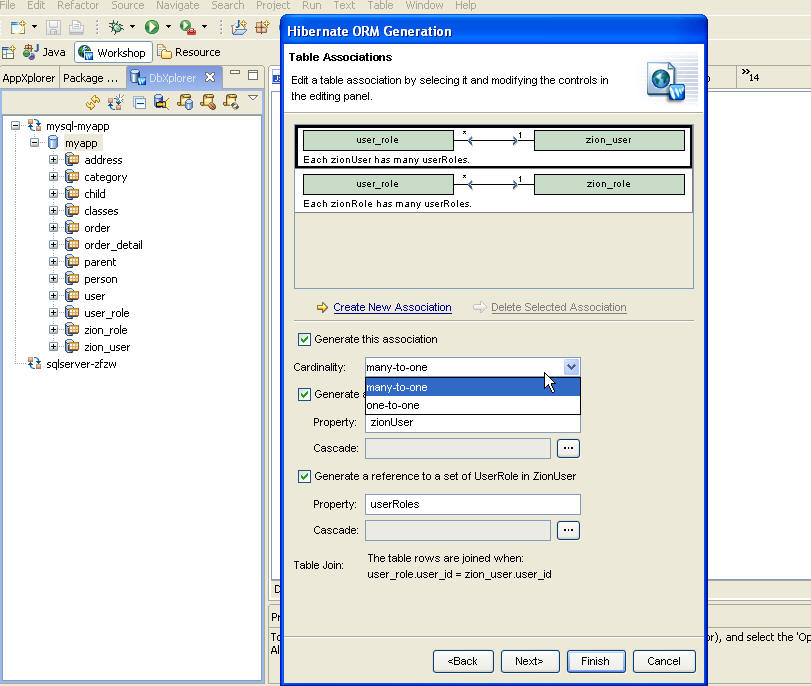Click Delete Selected Association link
The image size is (811, 686).
(559, 307)
